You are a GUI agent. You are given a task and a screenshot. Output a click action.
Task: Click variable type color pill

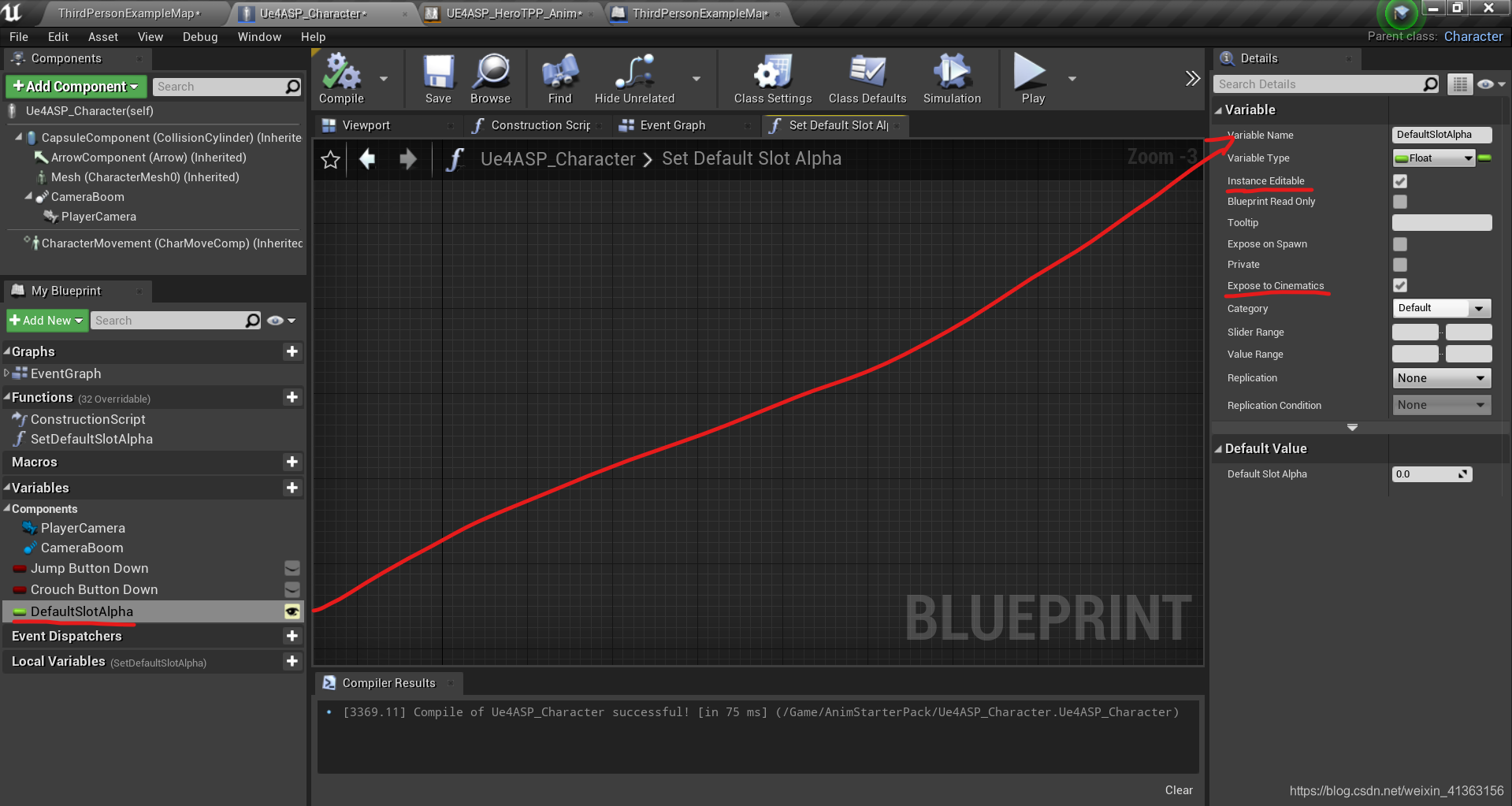1484,158
